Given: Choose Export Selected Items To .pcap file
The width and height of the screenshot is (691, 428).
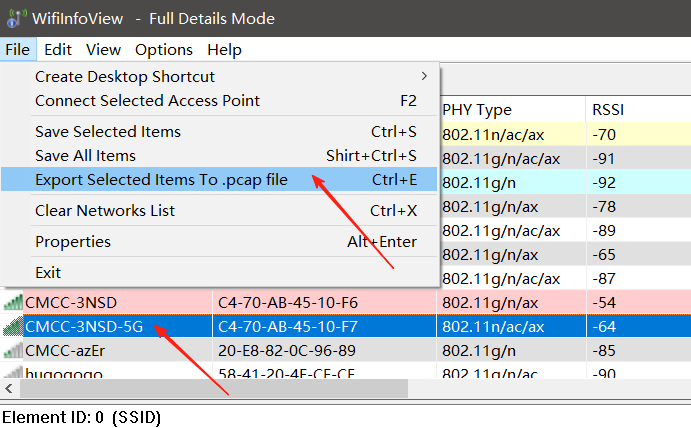Looking at the screenshot, I should [219, 179].
